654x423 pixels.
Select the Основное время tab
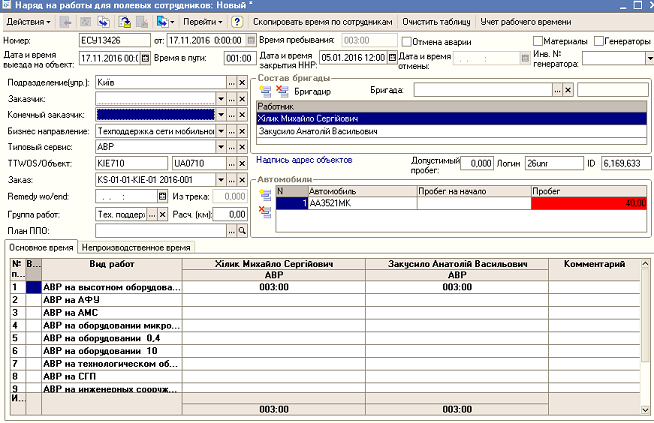[x=39, y=247]
